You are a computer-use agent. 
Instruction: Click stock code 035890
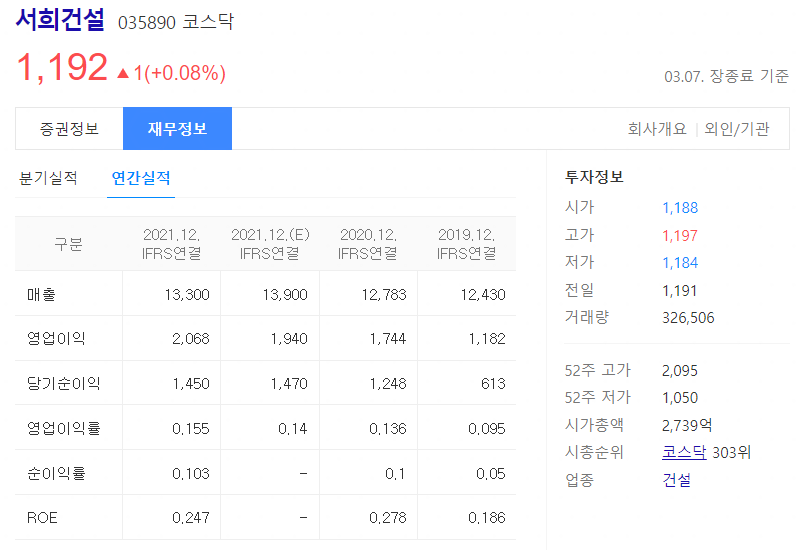[147, 22]
